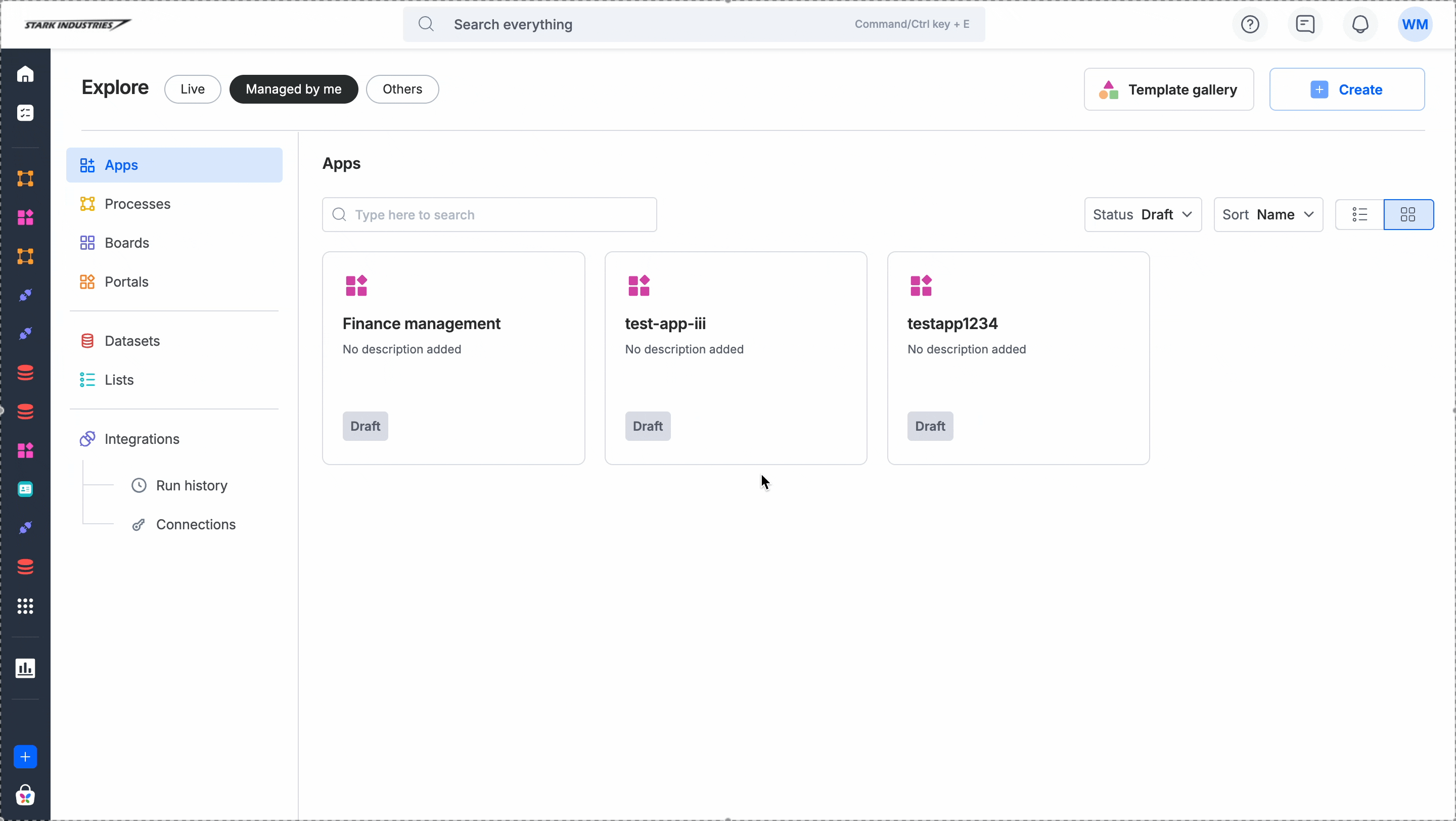Open the WM user avatar menu
The height and width of the screenshot is (821, 1456).
[x=1415, y=24]
